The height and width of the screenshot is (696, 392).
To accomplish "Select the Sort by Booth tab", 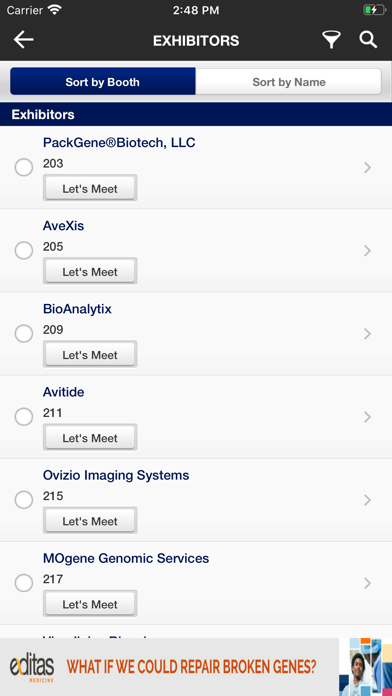I will tap(103, 82).
